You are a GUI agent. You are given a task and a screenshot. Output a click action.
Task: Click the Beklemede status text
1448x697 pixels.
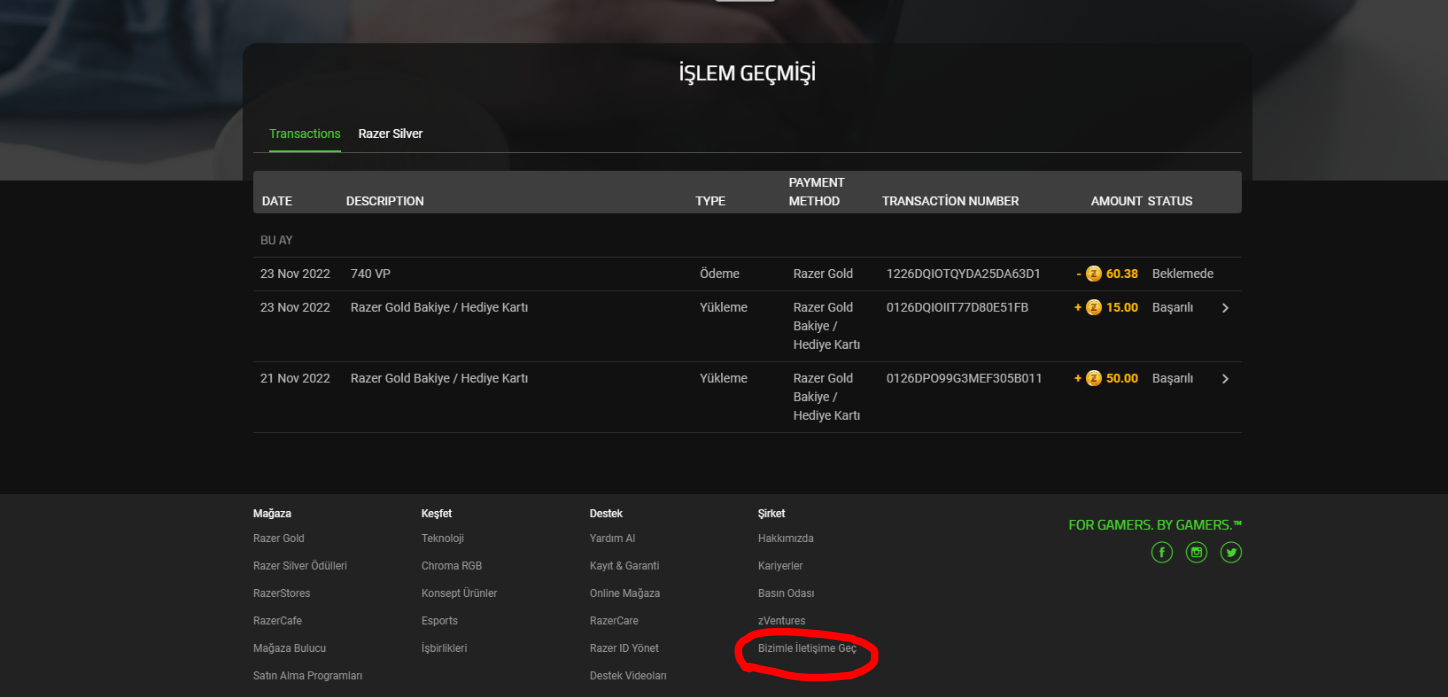tap(1183, 274)
